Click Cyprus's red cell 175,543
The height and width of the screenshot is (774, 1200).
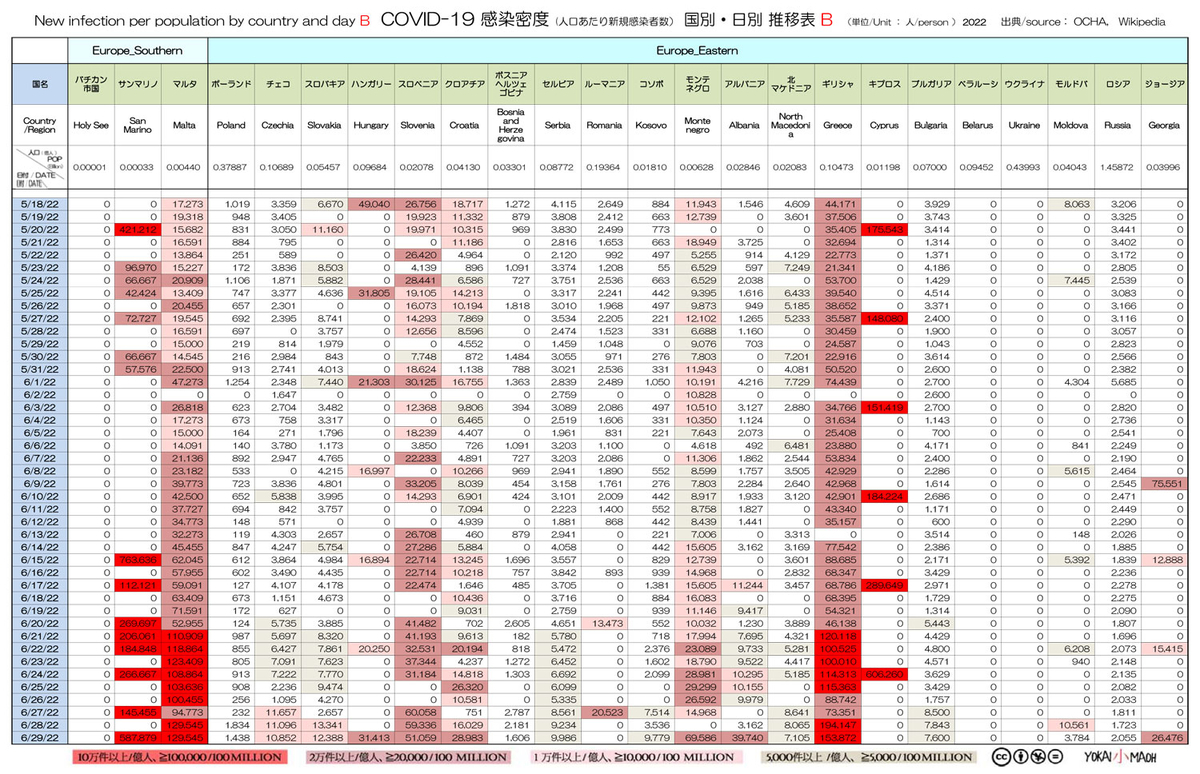[884, 229]
